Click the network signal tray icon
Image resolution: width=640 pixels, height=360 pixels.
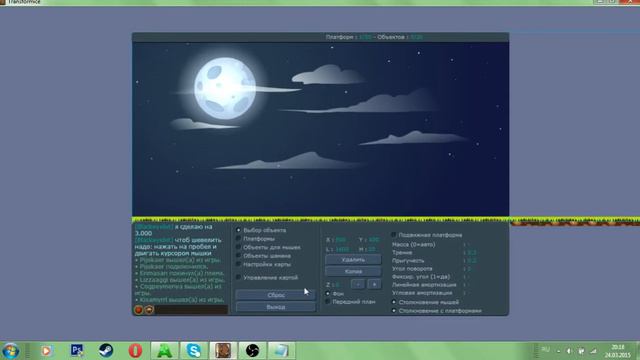pos(593,351)
